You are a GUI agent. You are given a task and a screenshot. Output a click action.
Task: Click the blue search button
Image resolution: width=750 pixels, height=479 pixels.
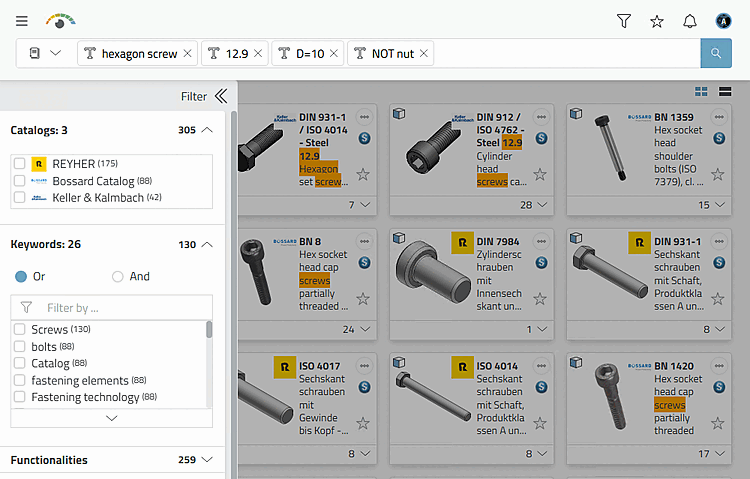[716, 53]
